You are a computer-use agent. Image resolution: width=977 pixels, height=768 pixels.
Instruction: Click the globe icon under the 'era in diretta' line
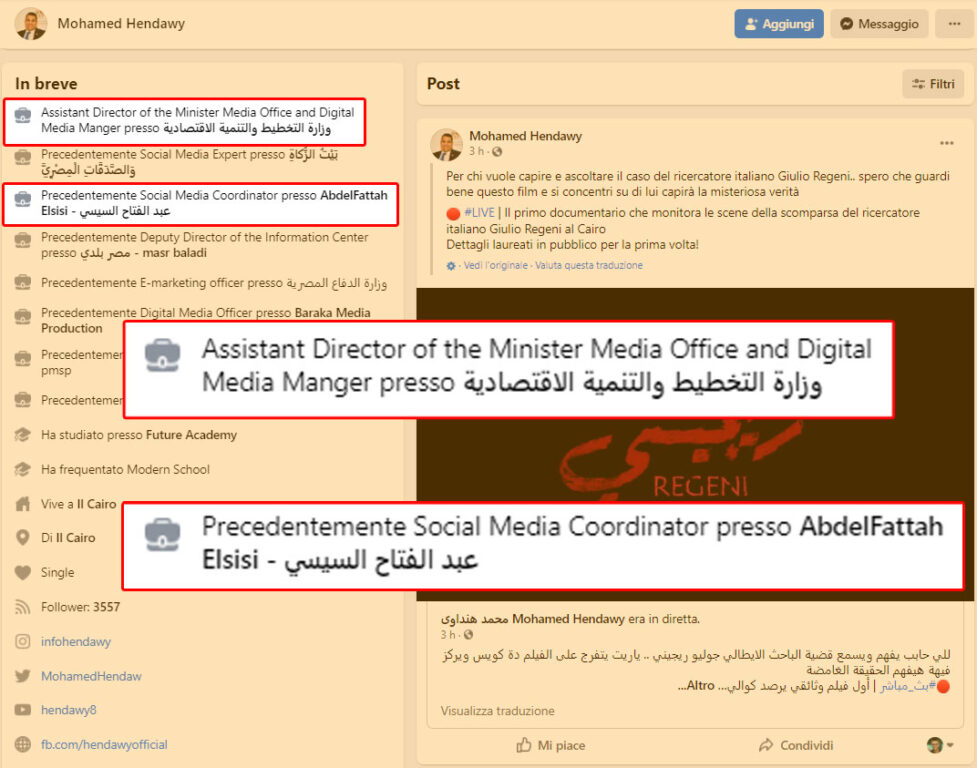(469, 635)
